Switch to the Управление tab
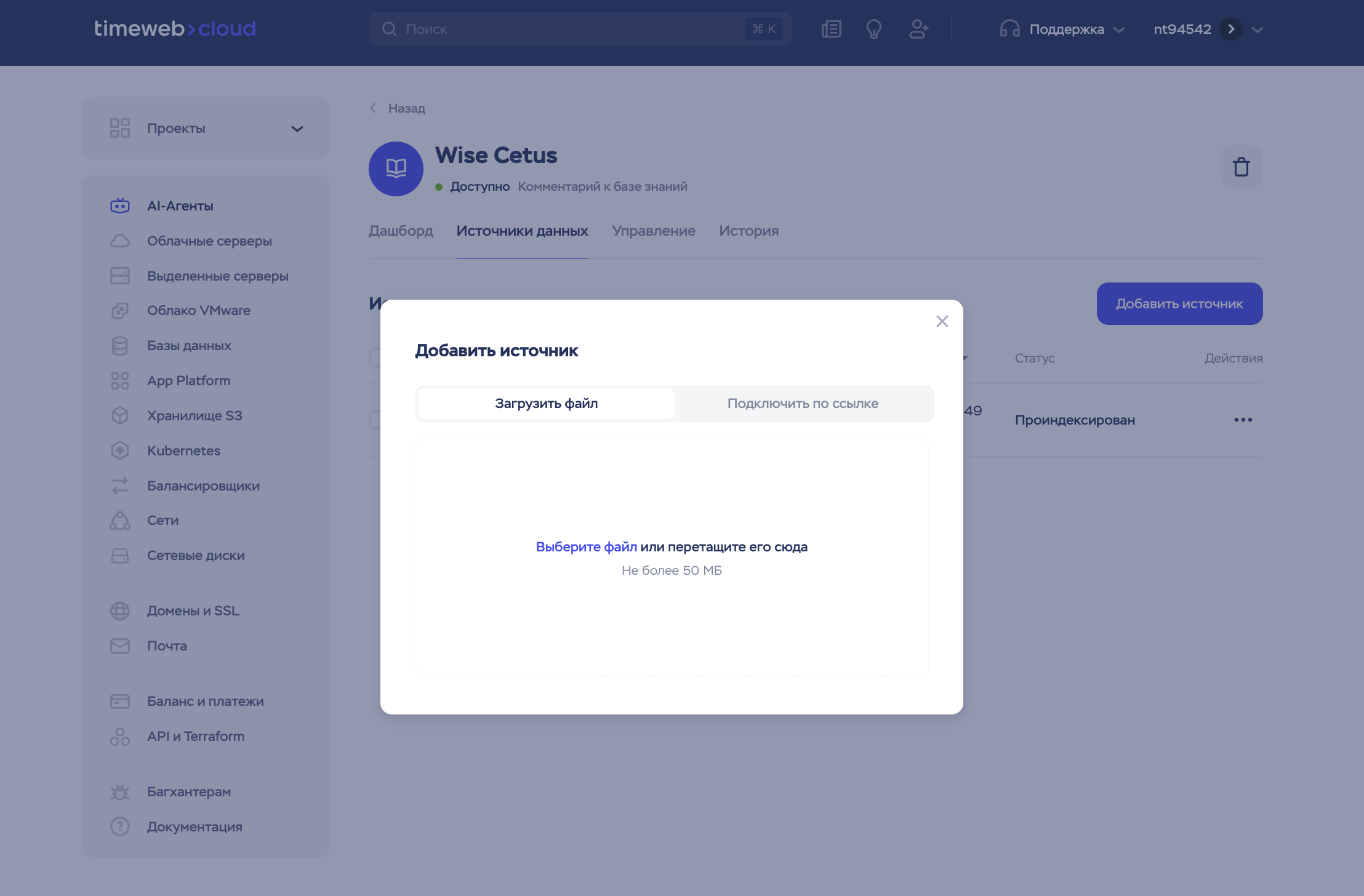 653,231
